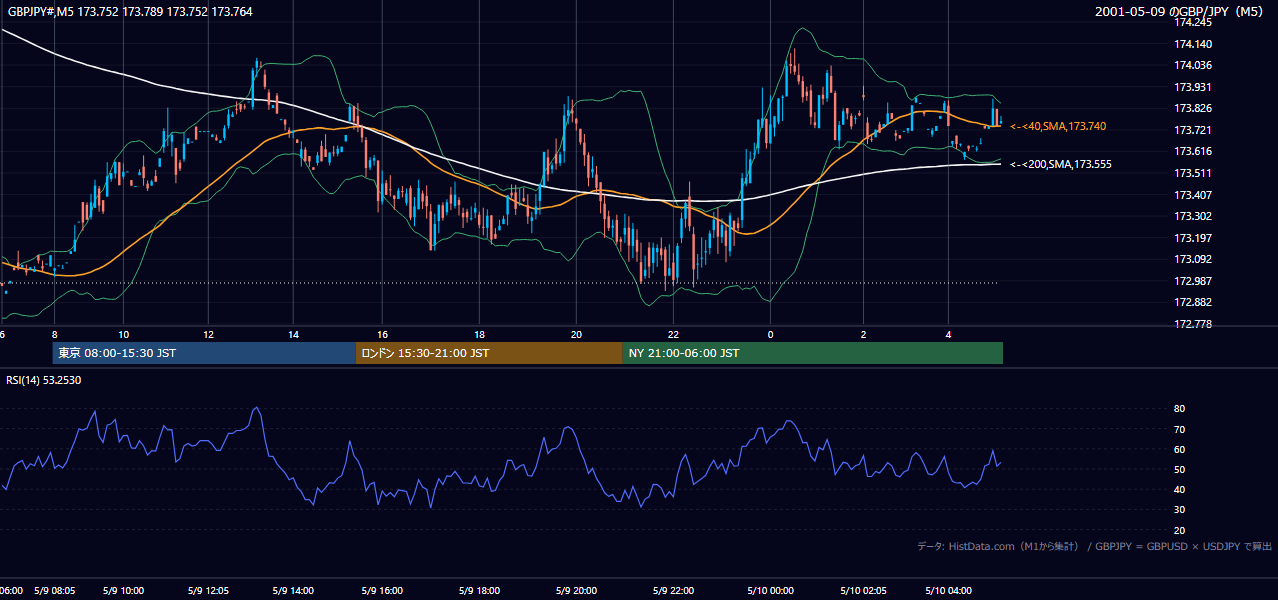Click the 5/9 12:05 bottom time label
The height and width of the screenshot is (600, 1278).
[x=208, y=590]
